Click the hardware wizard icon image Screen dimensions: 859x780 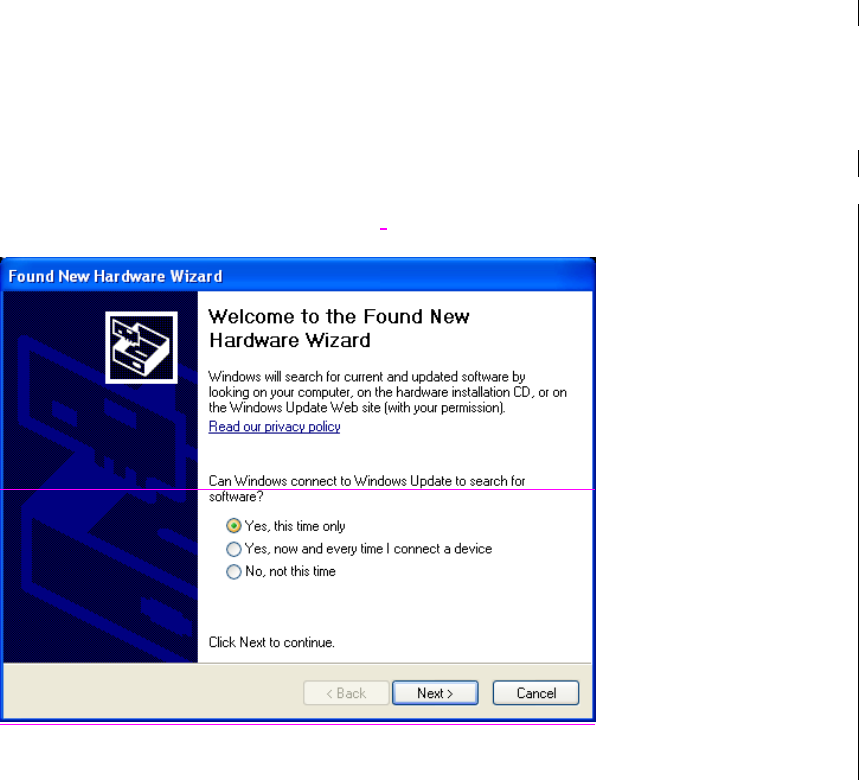point(141,348)
